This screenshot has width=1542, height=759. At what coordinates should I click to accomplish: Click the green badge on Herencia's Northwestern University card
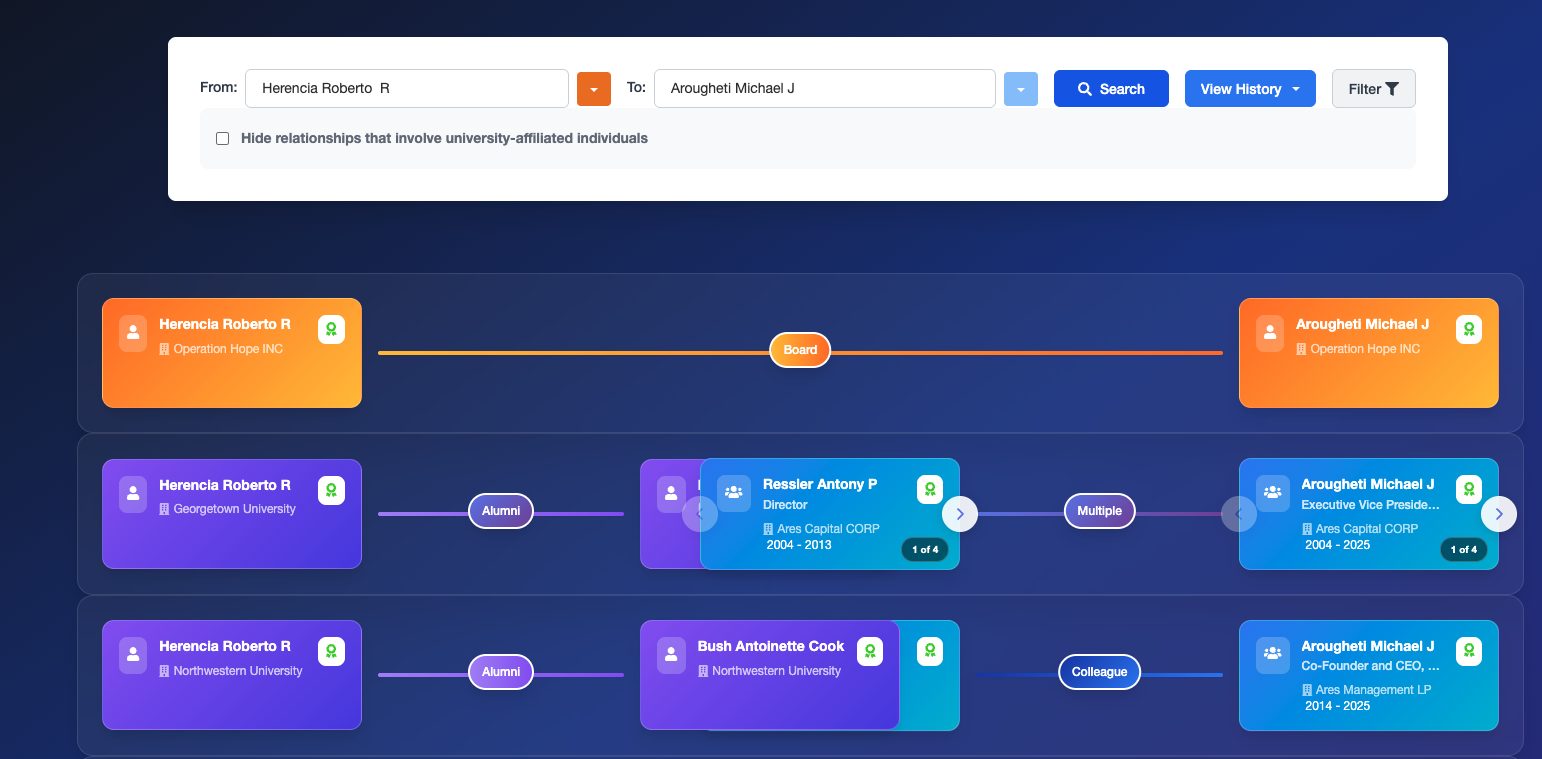(331, 651)
